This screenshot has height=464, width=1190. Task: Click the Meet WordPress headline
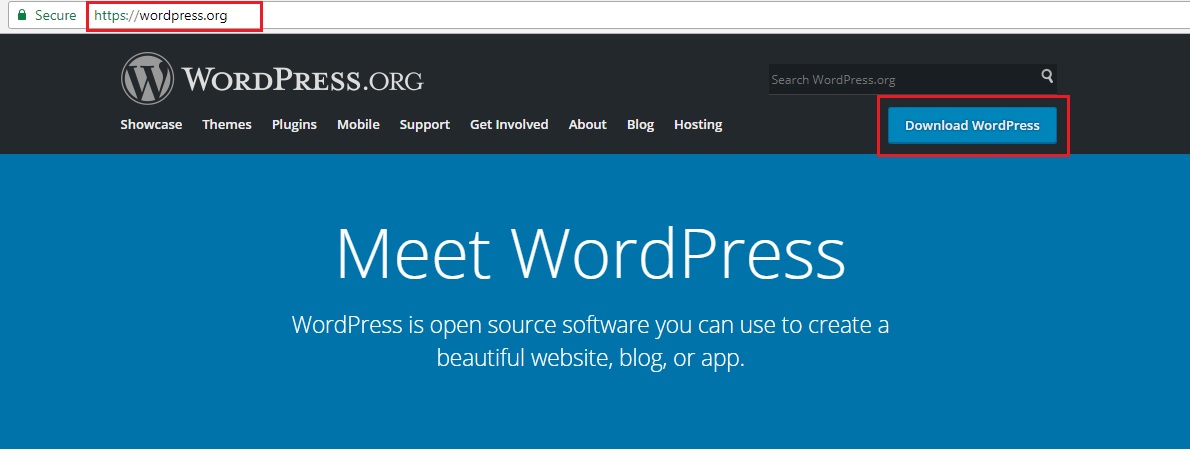pos(590,253)
